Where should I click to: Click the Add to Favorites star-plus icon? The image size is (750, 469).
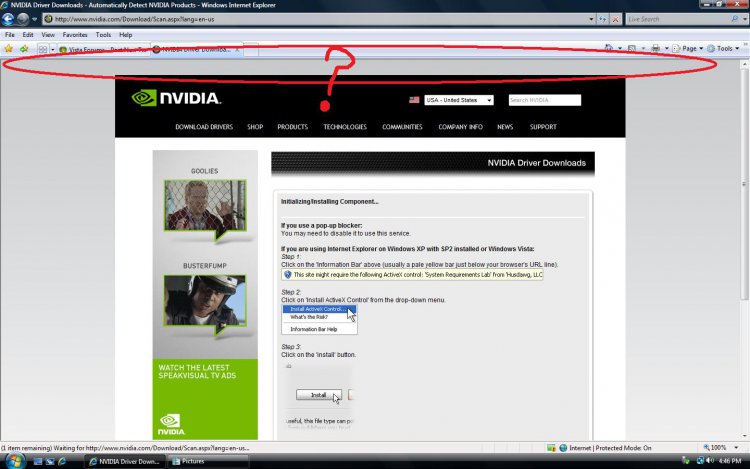click(x=23, y=49)
